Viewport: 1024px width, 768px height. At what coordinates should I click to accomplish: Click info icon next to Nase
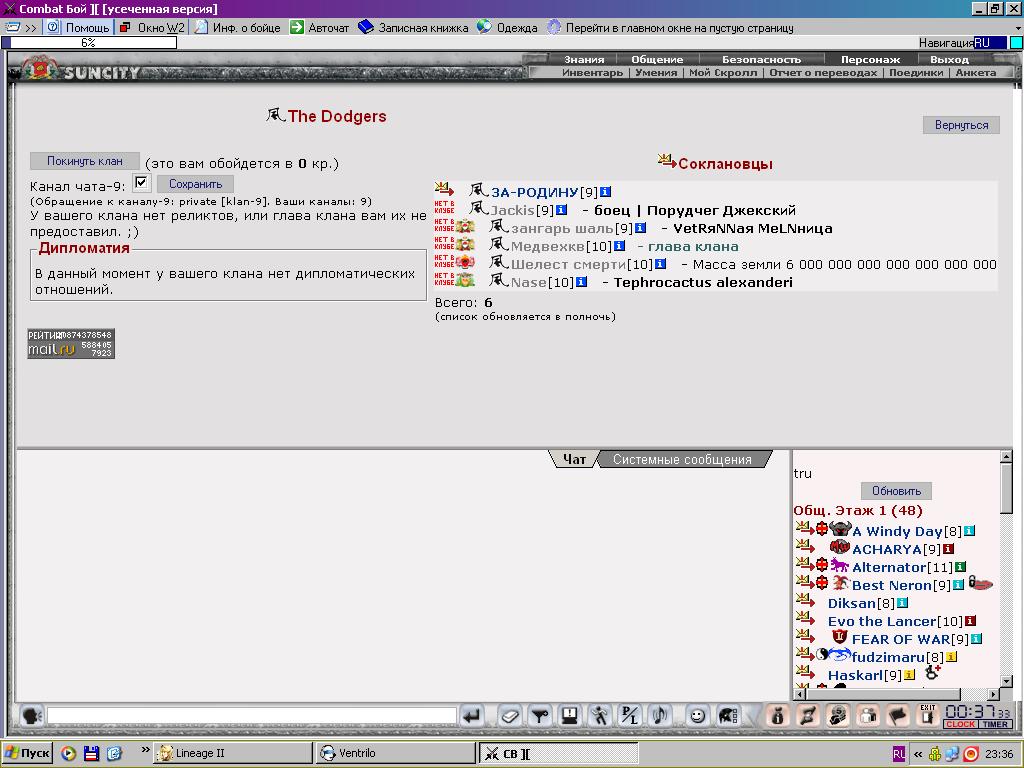(x=581, y=281)
